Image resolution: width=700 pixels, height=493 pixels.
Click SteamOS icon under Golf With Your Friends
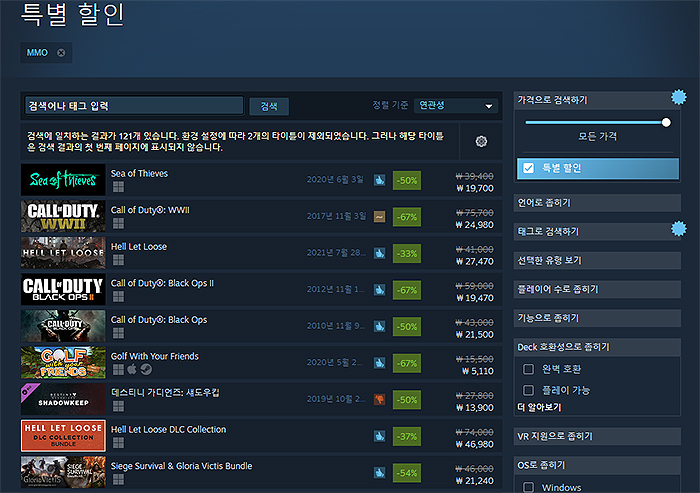pyautogui.click(x=146, y=369)
